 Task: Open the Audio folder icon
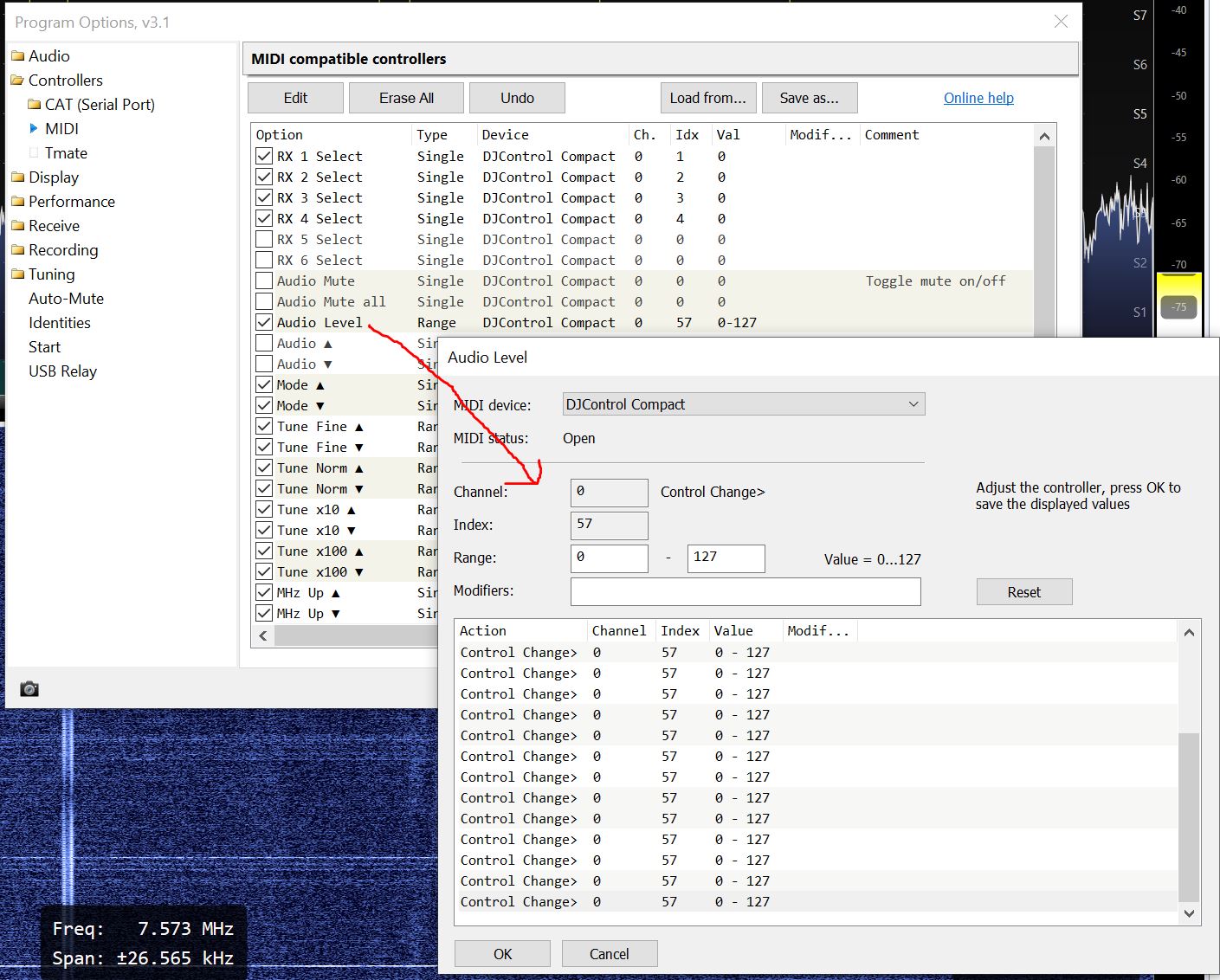[x=17, y=56]
